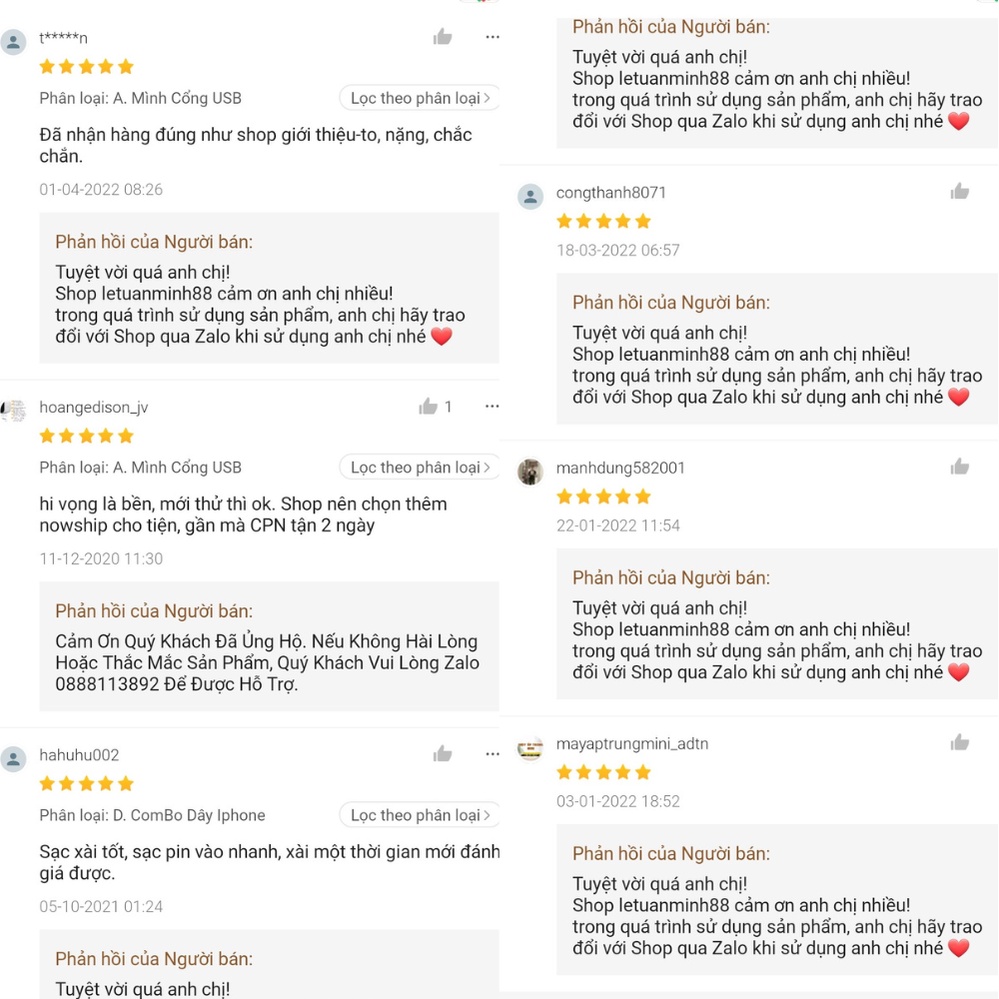This screenshot has height=999, width=999.
Task: Open hoangedison_jv's profile avatar
Action: point(13,411)
